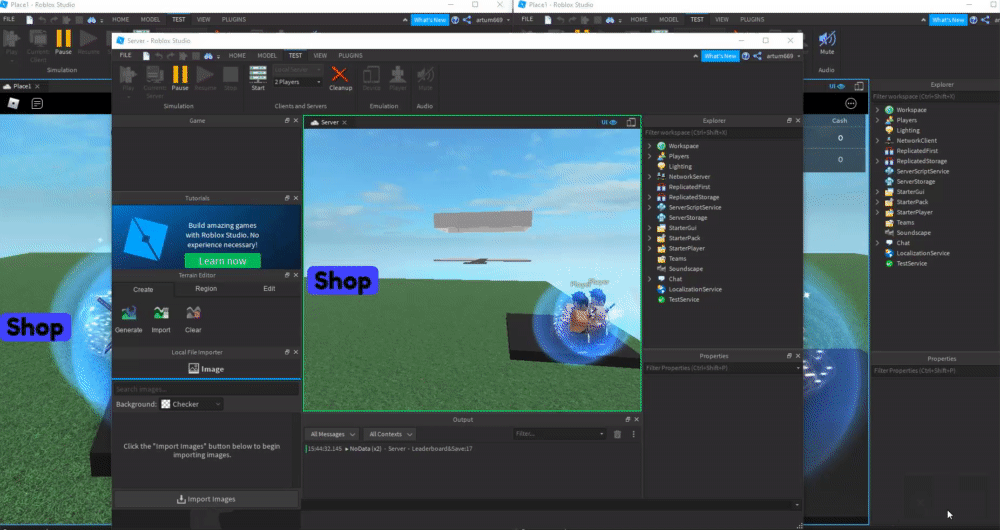Click What's New in the right Place1 window
1000x530 pixels.
click(948, 20)
